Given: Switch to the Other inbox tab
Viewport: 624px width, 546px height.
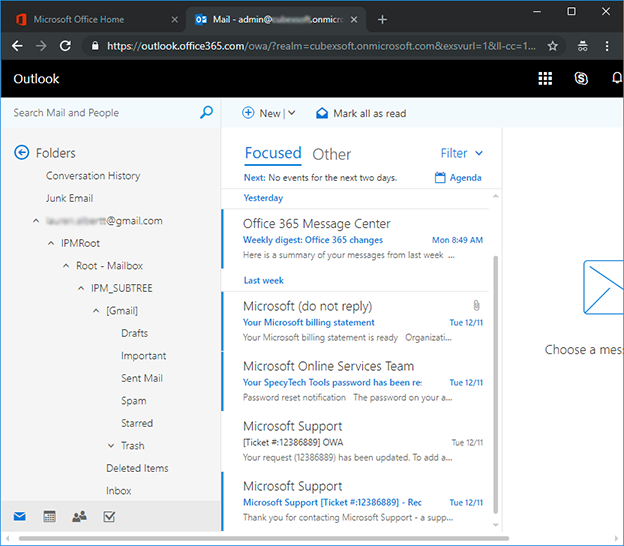Looking at the screenshot, I should (x=332, y=154).
